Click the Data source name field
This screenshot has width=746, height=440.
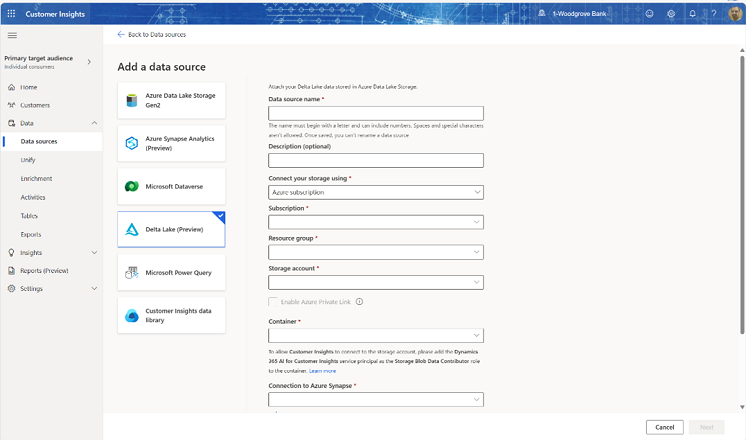(x=376, y=113)
